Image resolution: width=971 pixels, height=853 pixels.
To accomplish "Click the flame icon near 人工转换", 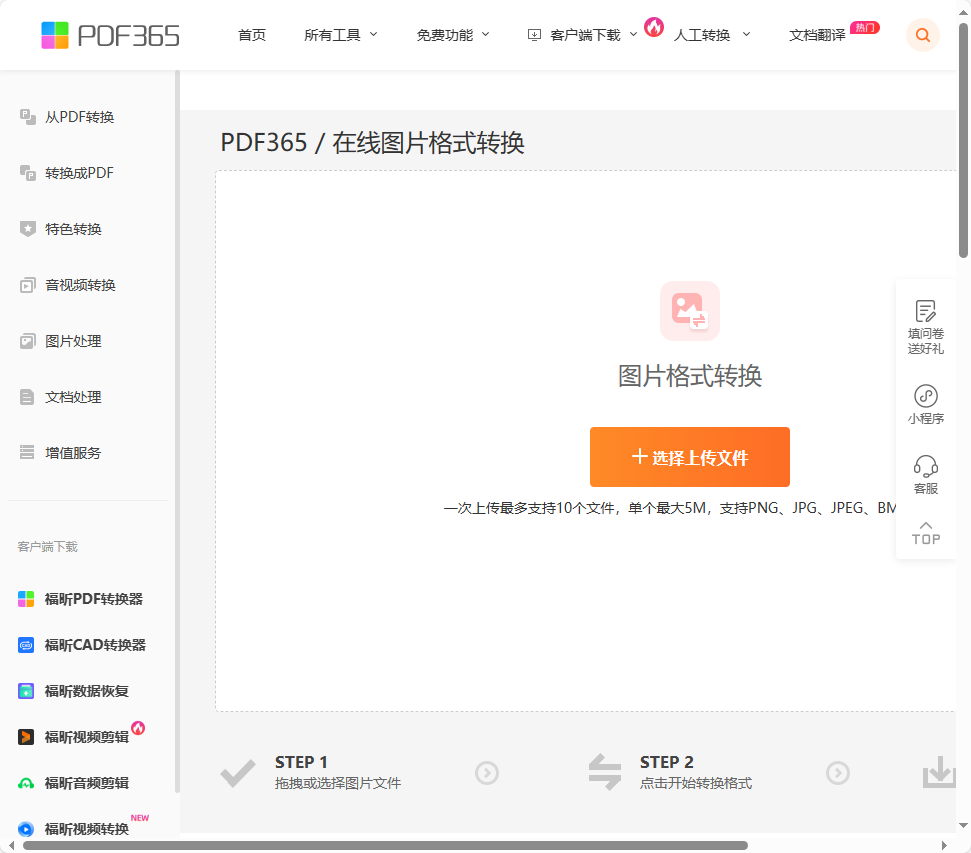I will tap(654, 27).
